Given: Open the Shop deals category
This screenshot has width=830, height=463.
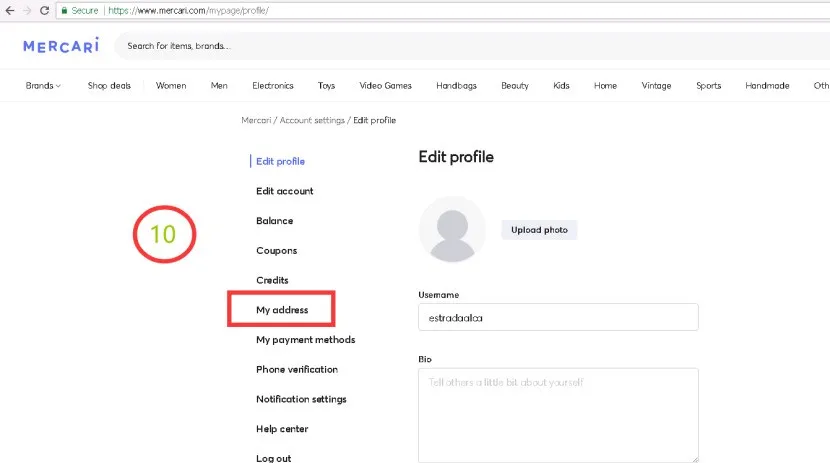Looking at the screenshot, I should [109, 86].
